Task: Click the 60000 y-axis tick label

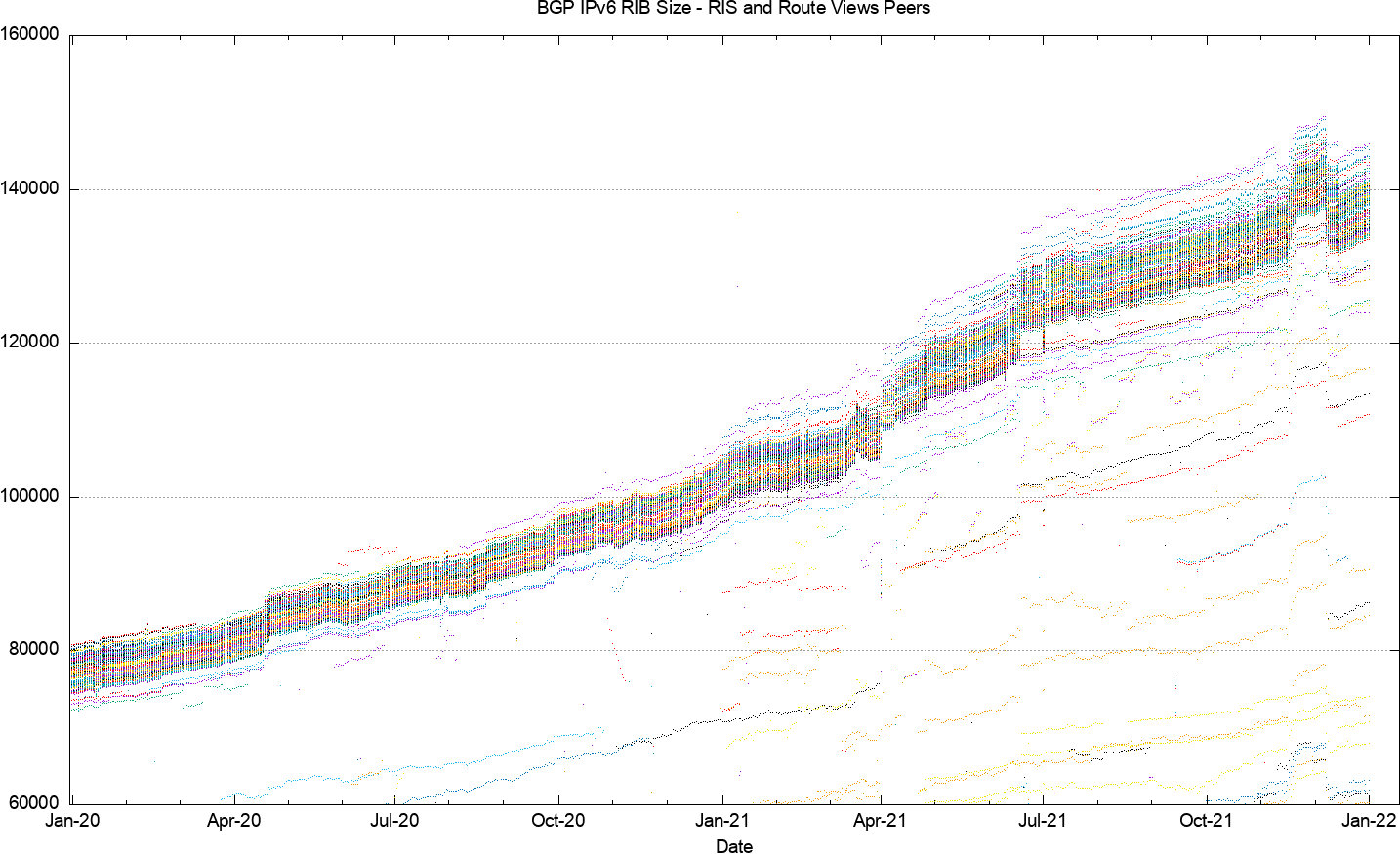Action: point(34,803)
